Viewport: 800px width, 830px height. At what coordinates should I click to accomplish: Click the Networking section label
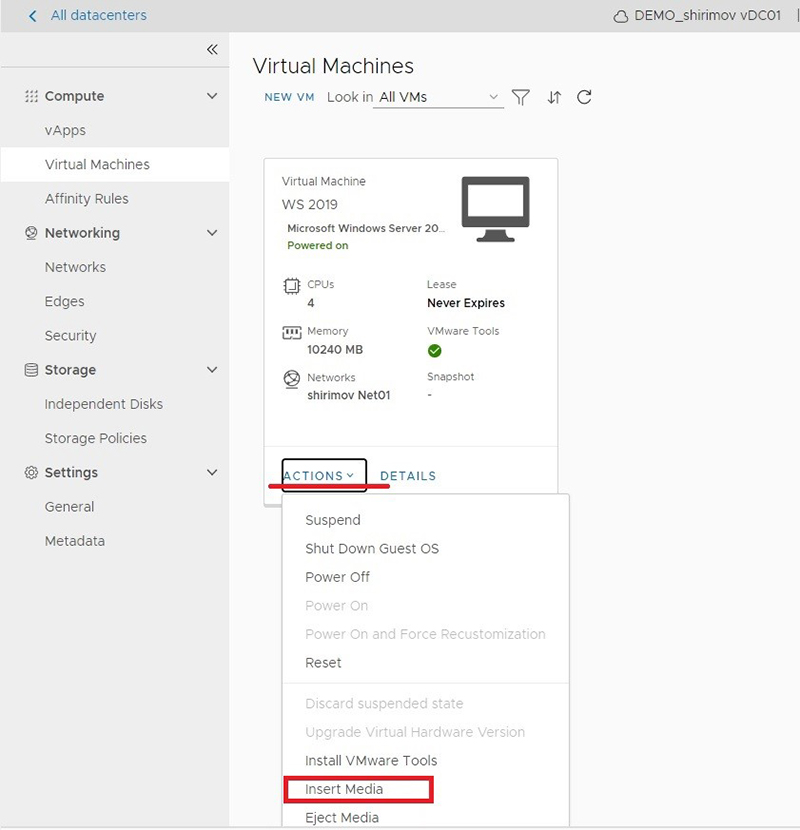click(x=82, y=233)
